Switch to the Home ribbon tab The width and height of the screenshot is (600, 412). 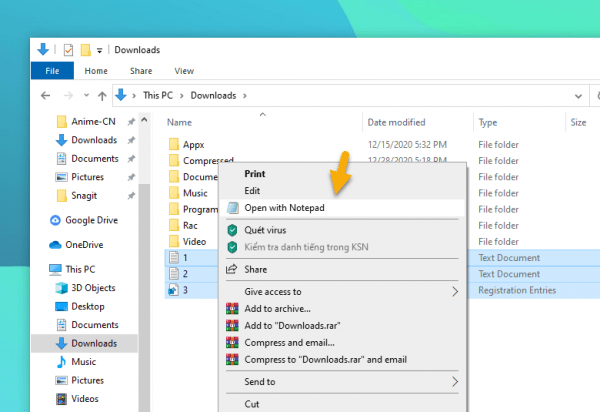[96, 71]
